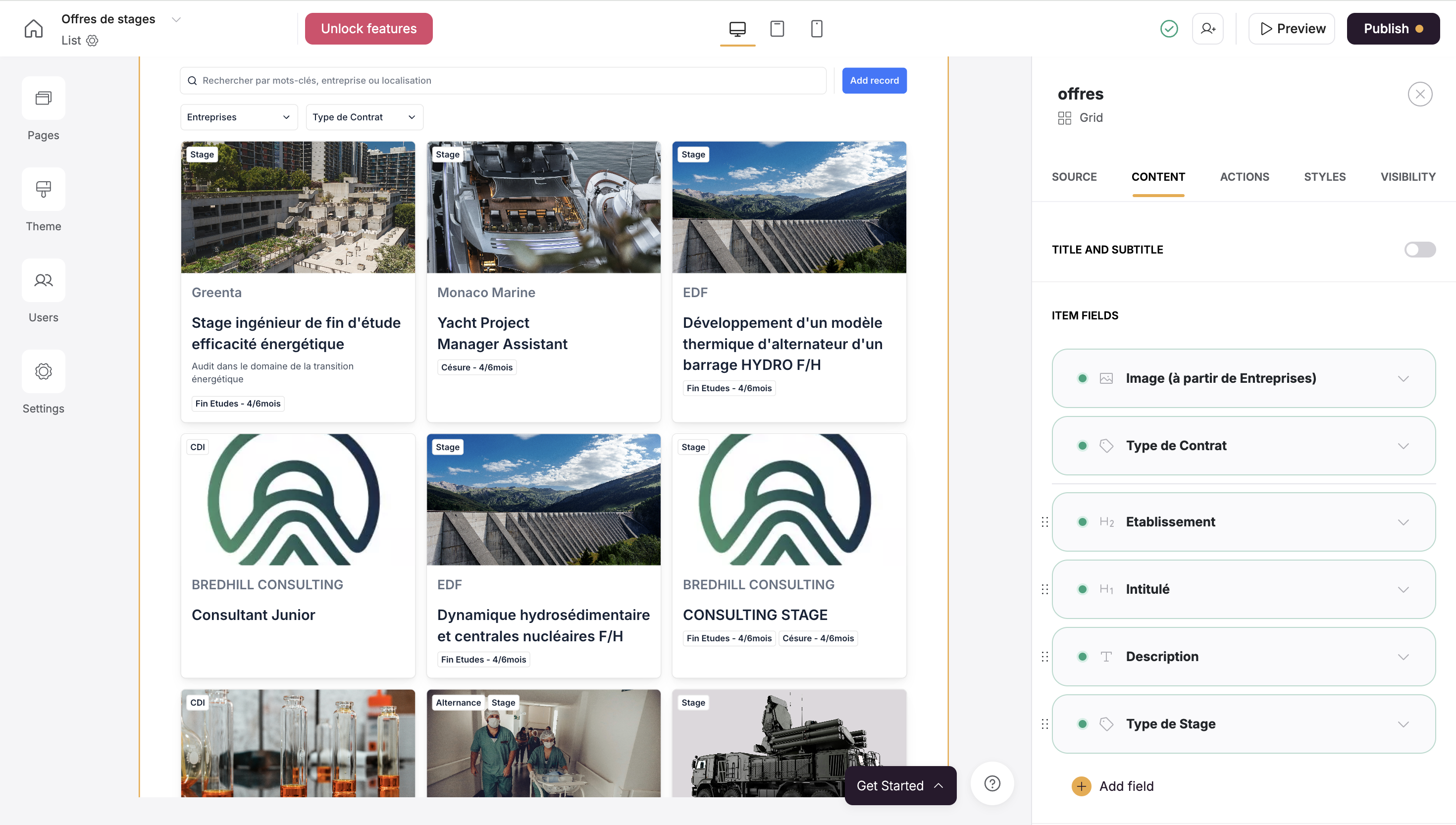Open the help question mark icon
Viewport: 1456px width, 825px height.
pos(992,783)
